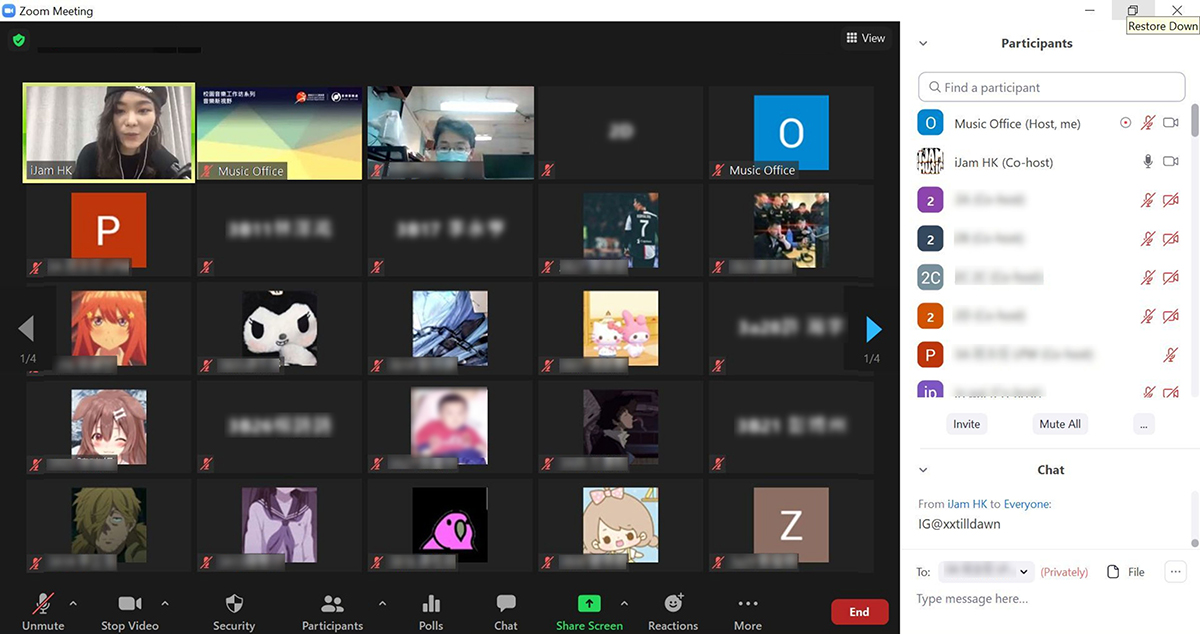Open the View layout menu
1200x634 pixels.
pos(865,38)
